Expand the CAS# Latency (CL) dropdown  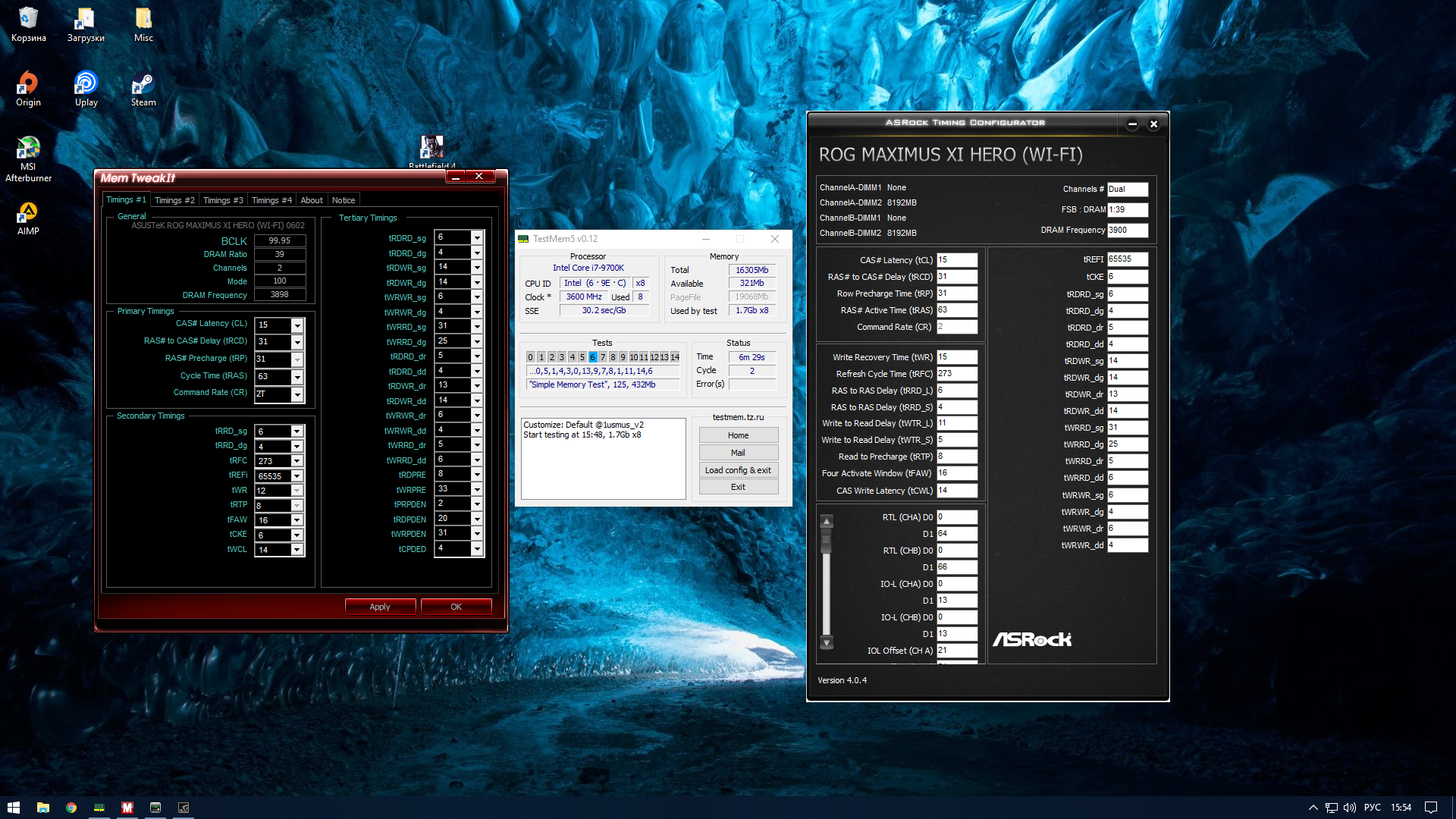point(297,325)
